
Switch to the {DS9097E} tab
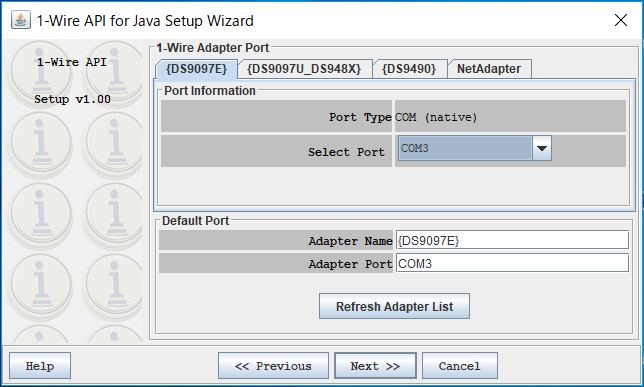(x=196, y=69)
